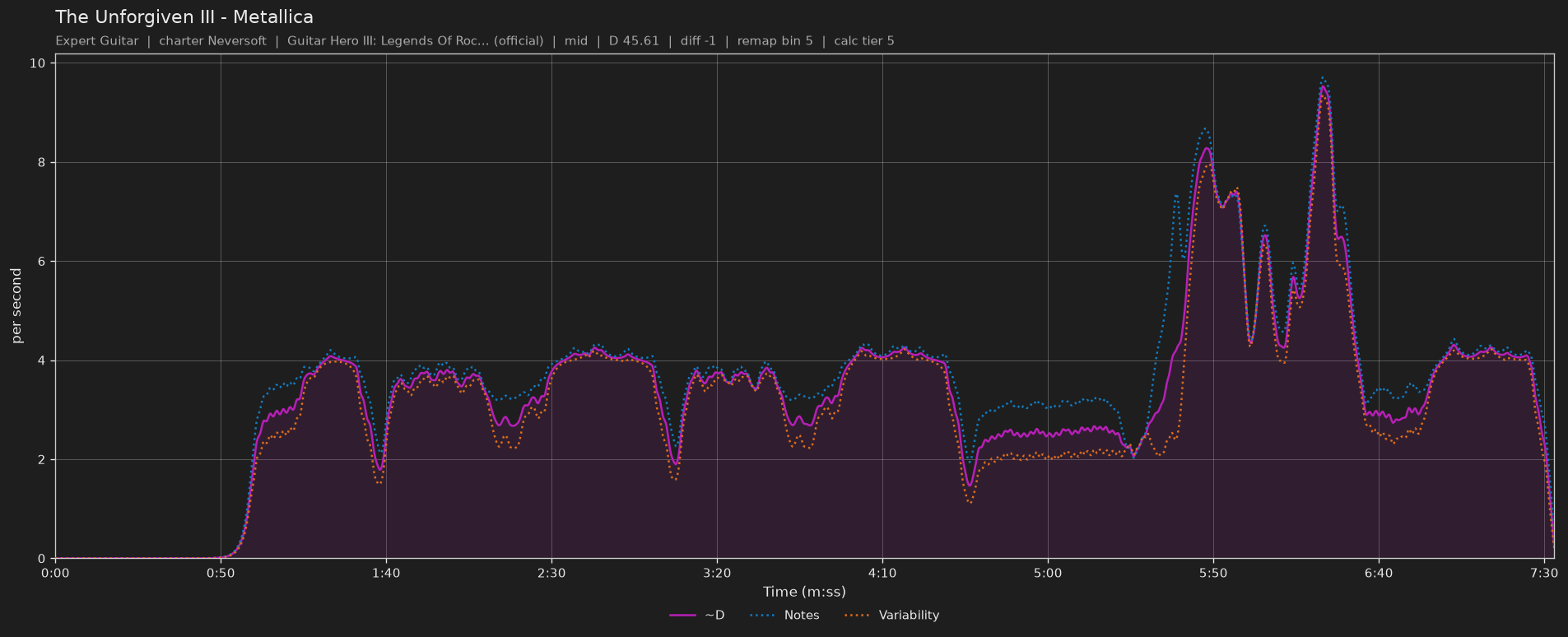1568x637 pixels.
Task: Click the '7:30' x-axis tick label
Action: click(x=1544, y=573)
